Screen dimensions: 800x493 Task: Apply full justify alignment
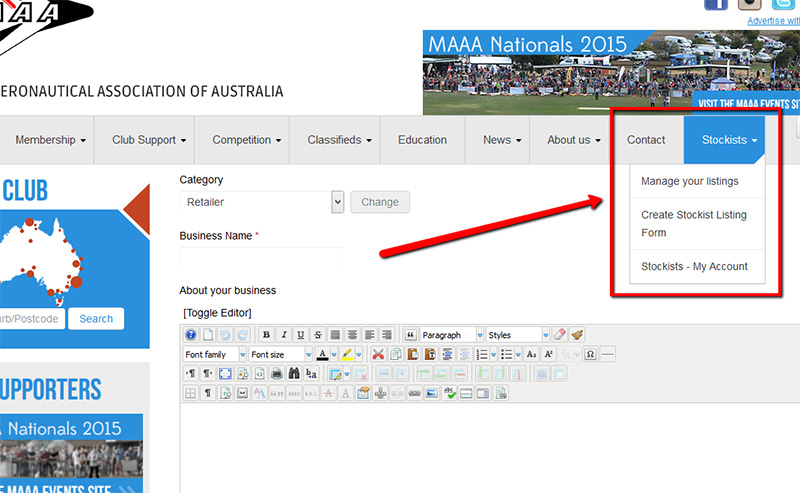[x=335, y=335]
